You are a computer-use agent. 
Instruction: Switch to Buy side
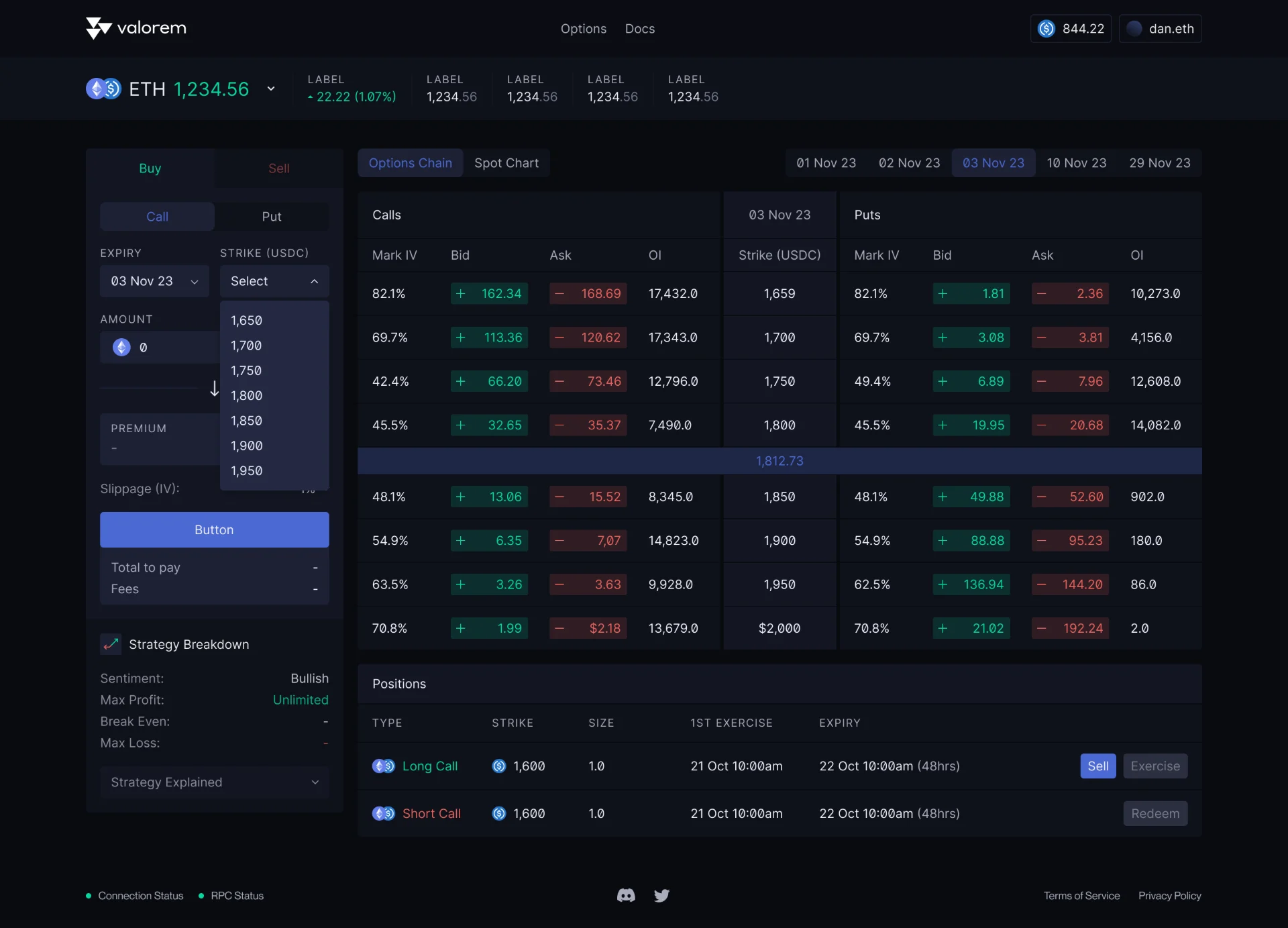pos(150,168)
